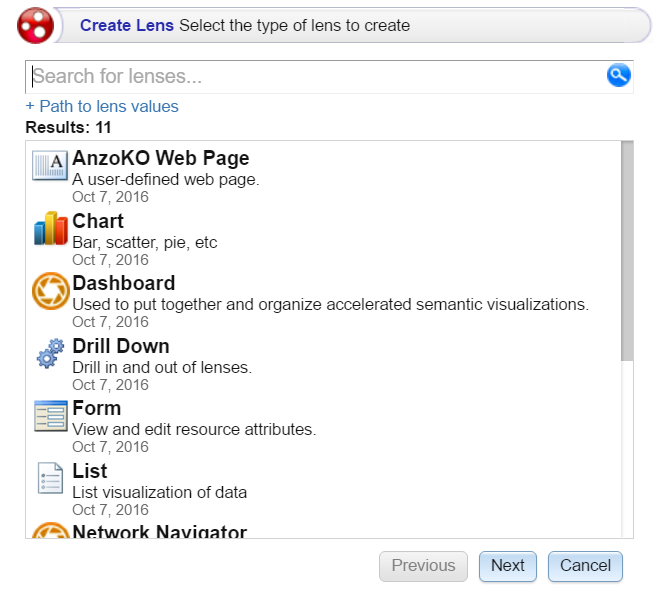664x608 pixels.
Task: Select the Form lens icon
Action: (50, 416)
